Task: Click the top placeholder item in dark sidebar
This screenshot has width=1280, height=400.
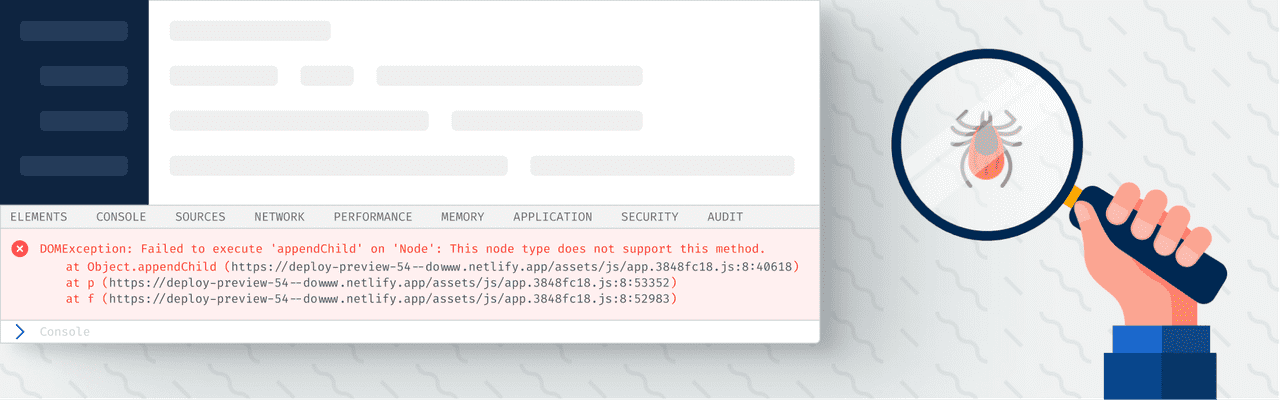Action: (x=73, y=31)
